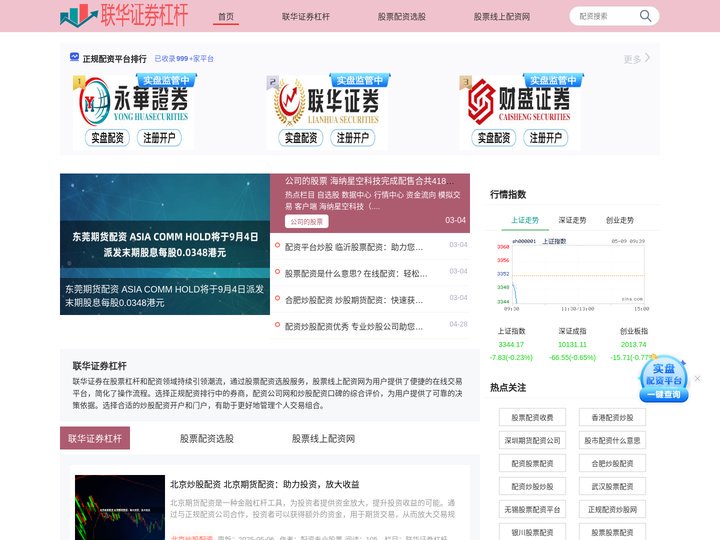Open article 股票配资是什么意思?在线配资
720x540 pixels.
pos(356,274)
